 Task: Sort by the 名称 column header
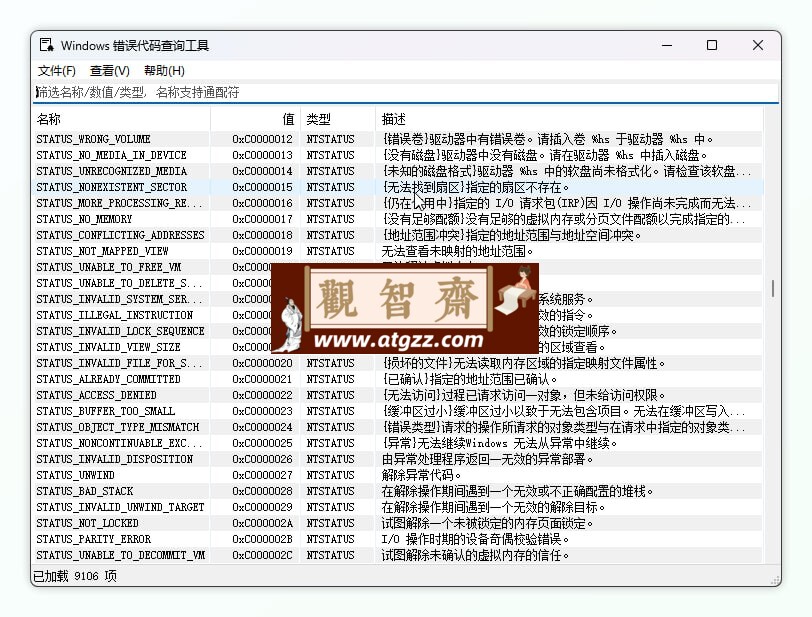pyautogui.click(x=122, y=119)
